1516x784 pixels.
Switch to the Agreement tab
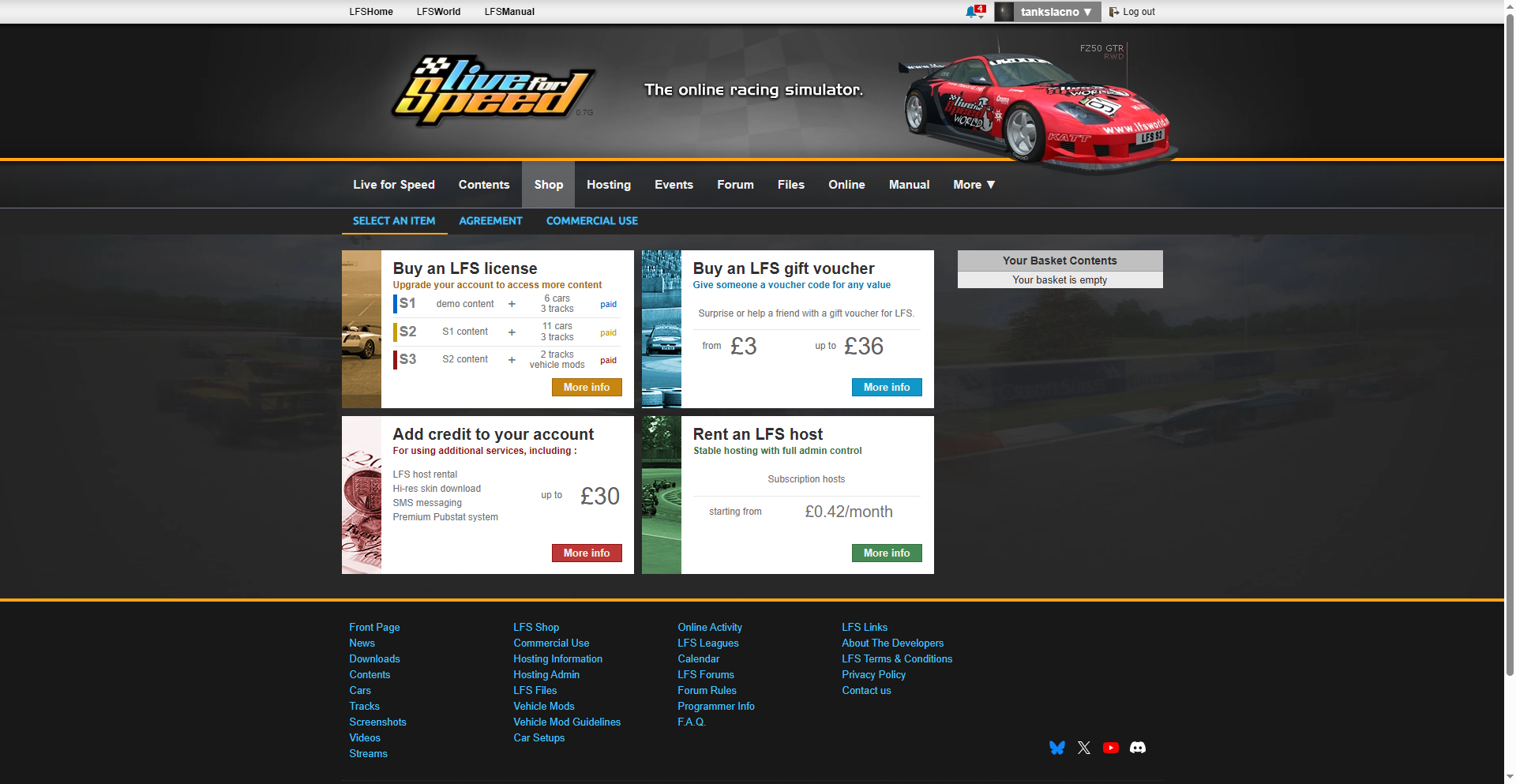click(490, 221)
